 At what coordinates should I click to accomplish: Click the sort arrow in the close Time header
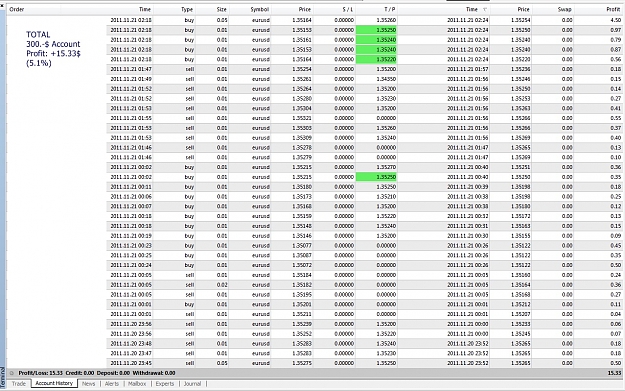(x=485, y=10)
